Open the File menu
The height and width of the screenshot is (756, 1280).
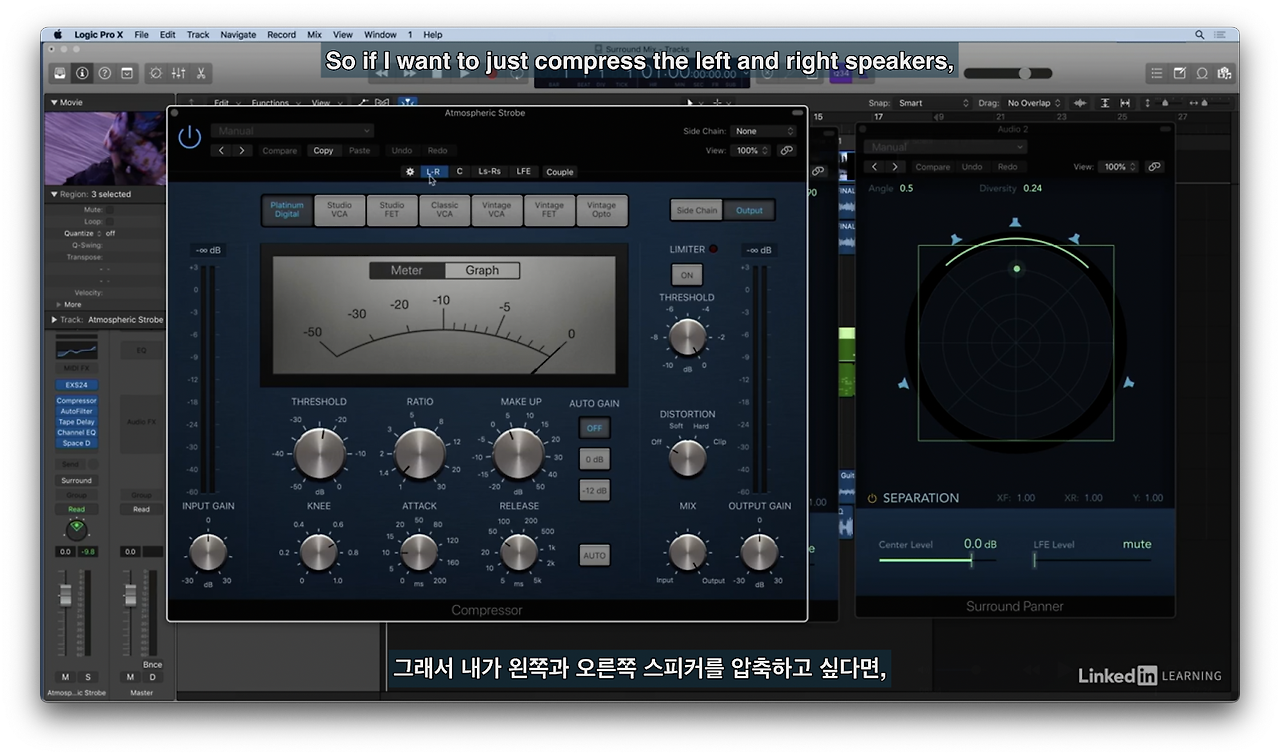(x=141, y=35)
